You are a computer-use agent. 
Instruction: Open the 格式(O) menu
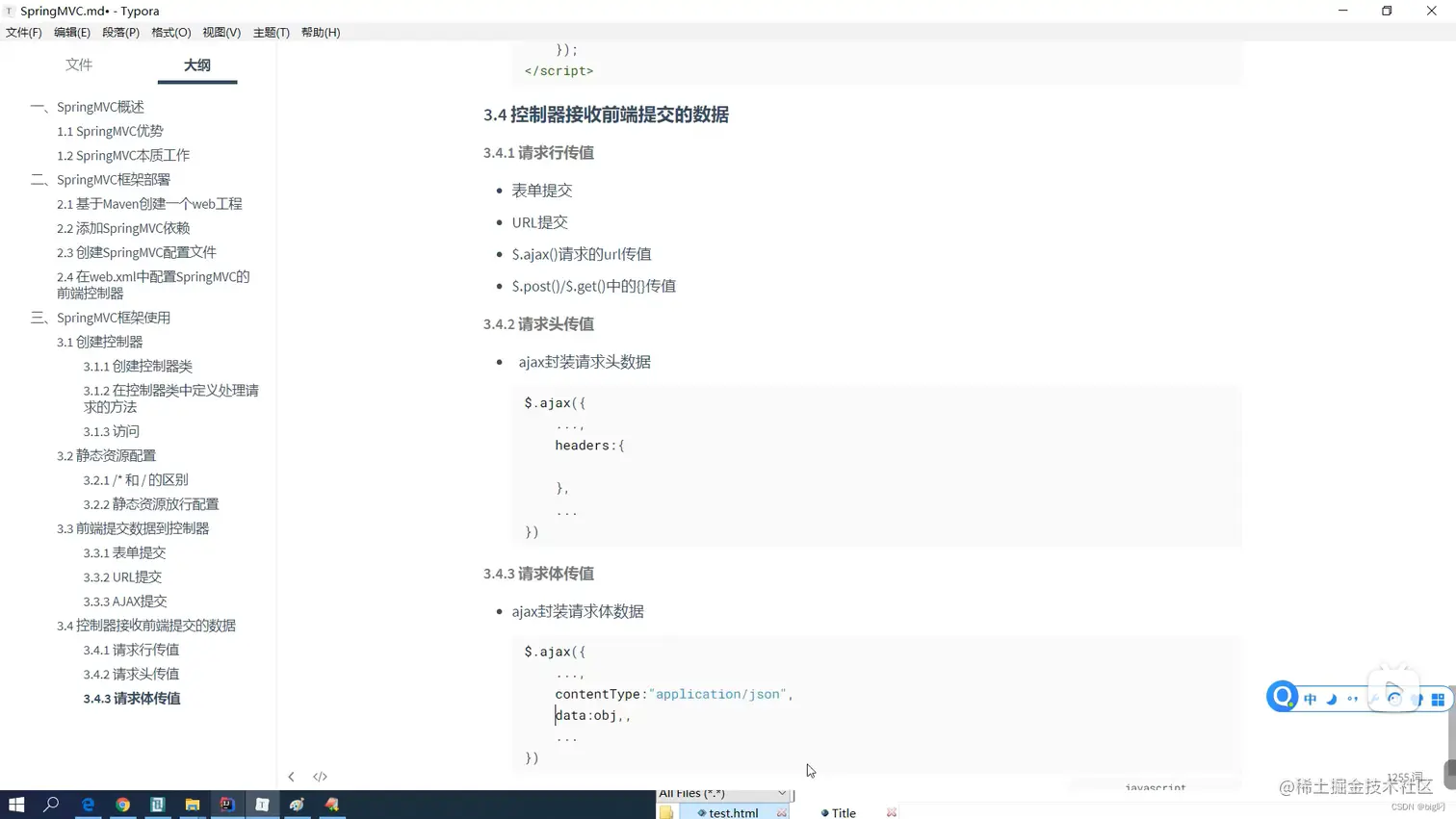[x=170, y=32]
